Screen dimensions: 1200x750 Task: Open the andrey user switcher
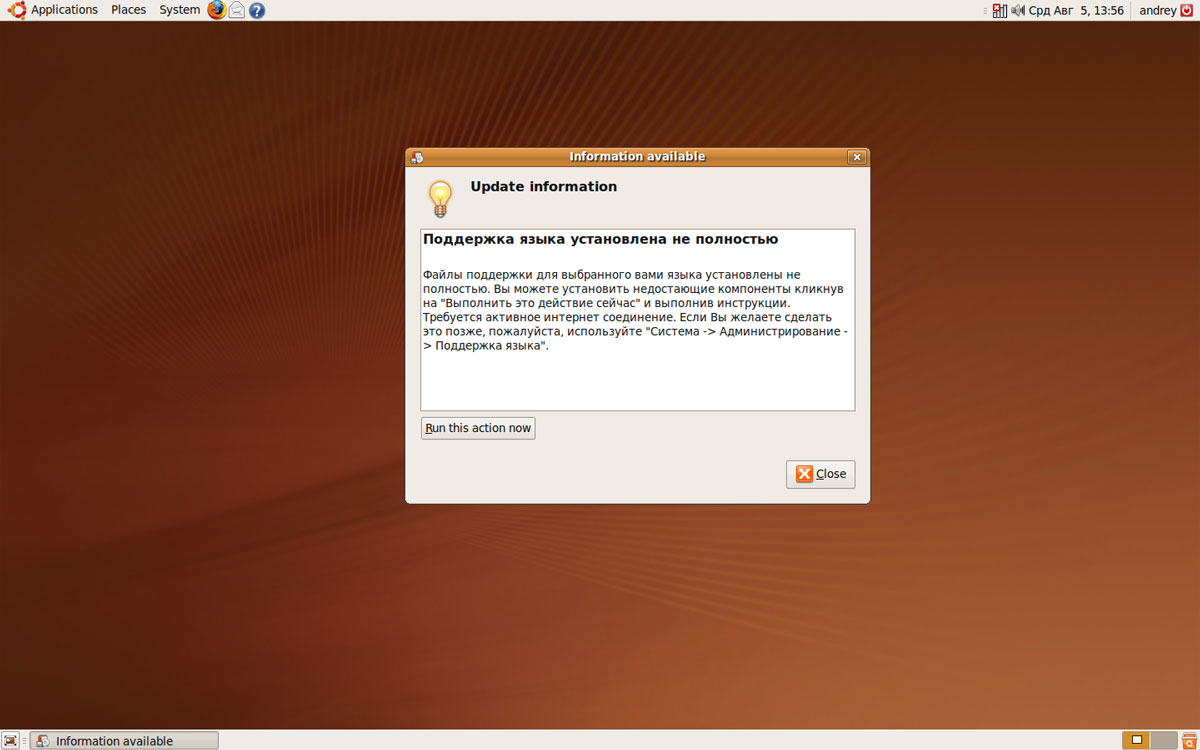pyautogui.click(x=1158, y=10)
